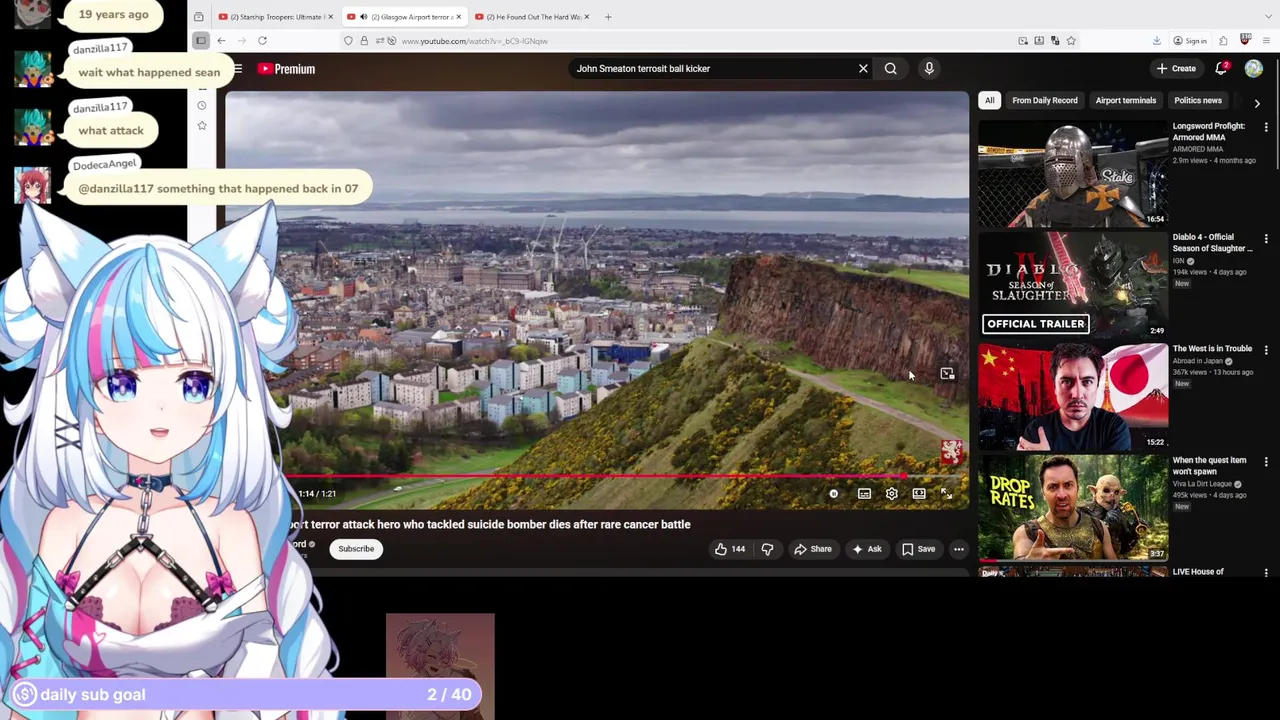The height and width of the screenshot is (720, 1280).
Task: Click the overlay icon on video right edge
Action: 947,374
